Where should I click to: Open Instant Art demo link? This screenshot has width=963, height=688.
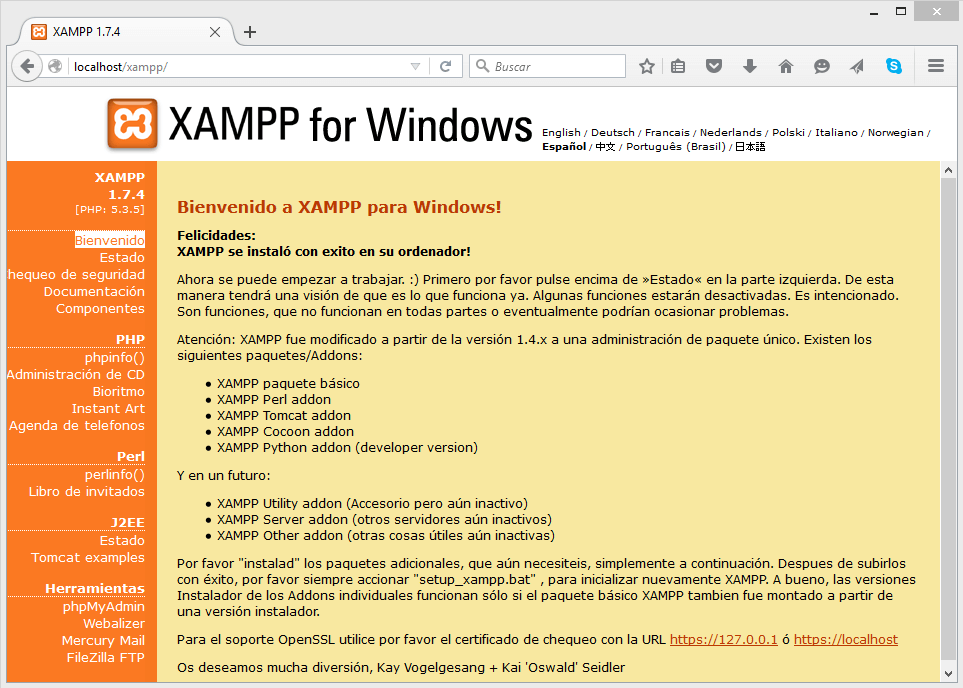(x=108, y=408)
